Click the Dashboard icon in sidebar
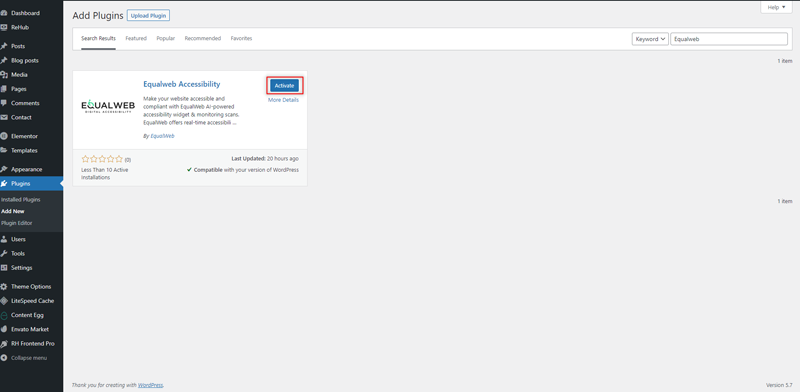 pyautogui.click(x=4, y=13)
